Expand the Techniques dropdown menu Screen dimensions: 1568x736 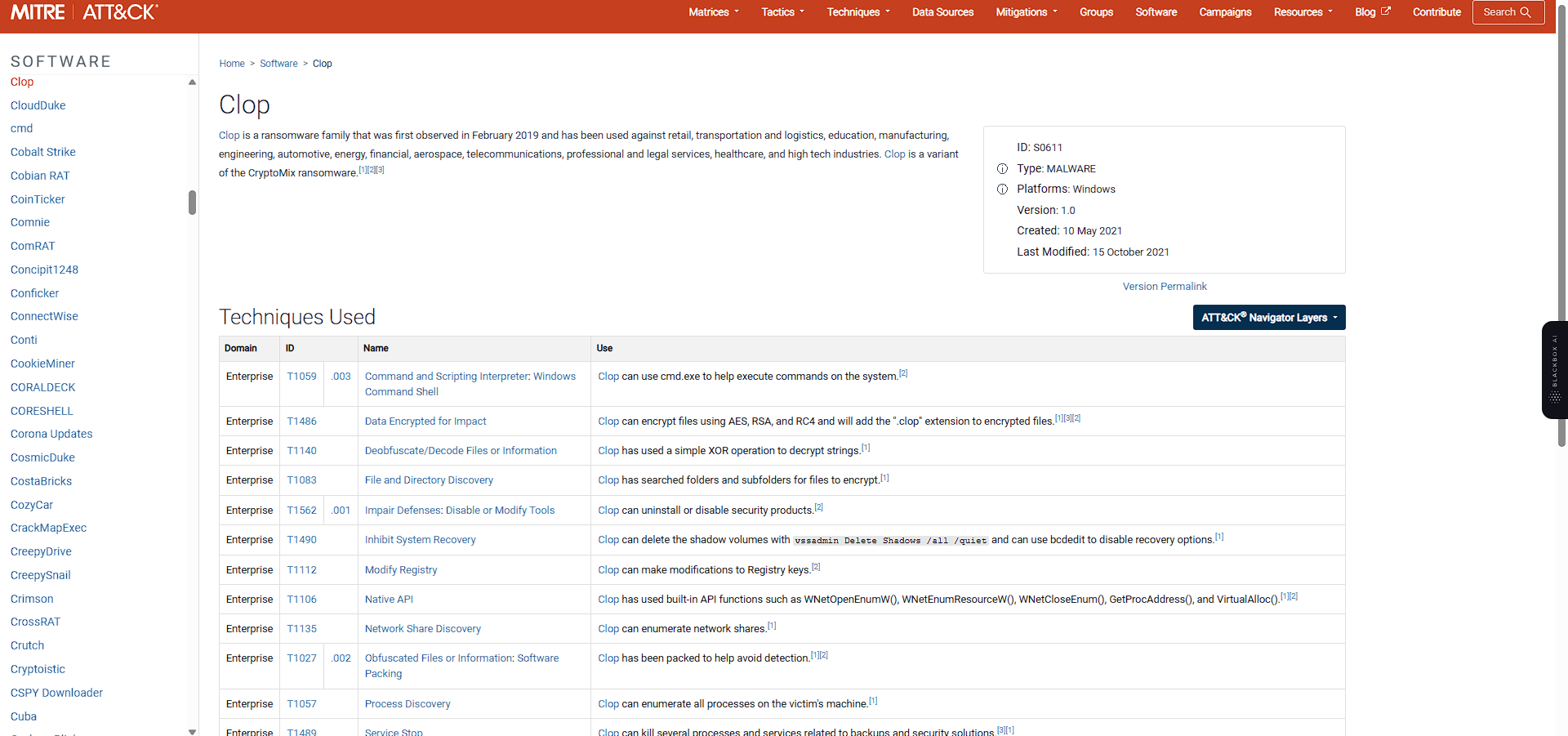(x=857, y=12)
